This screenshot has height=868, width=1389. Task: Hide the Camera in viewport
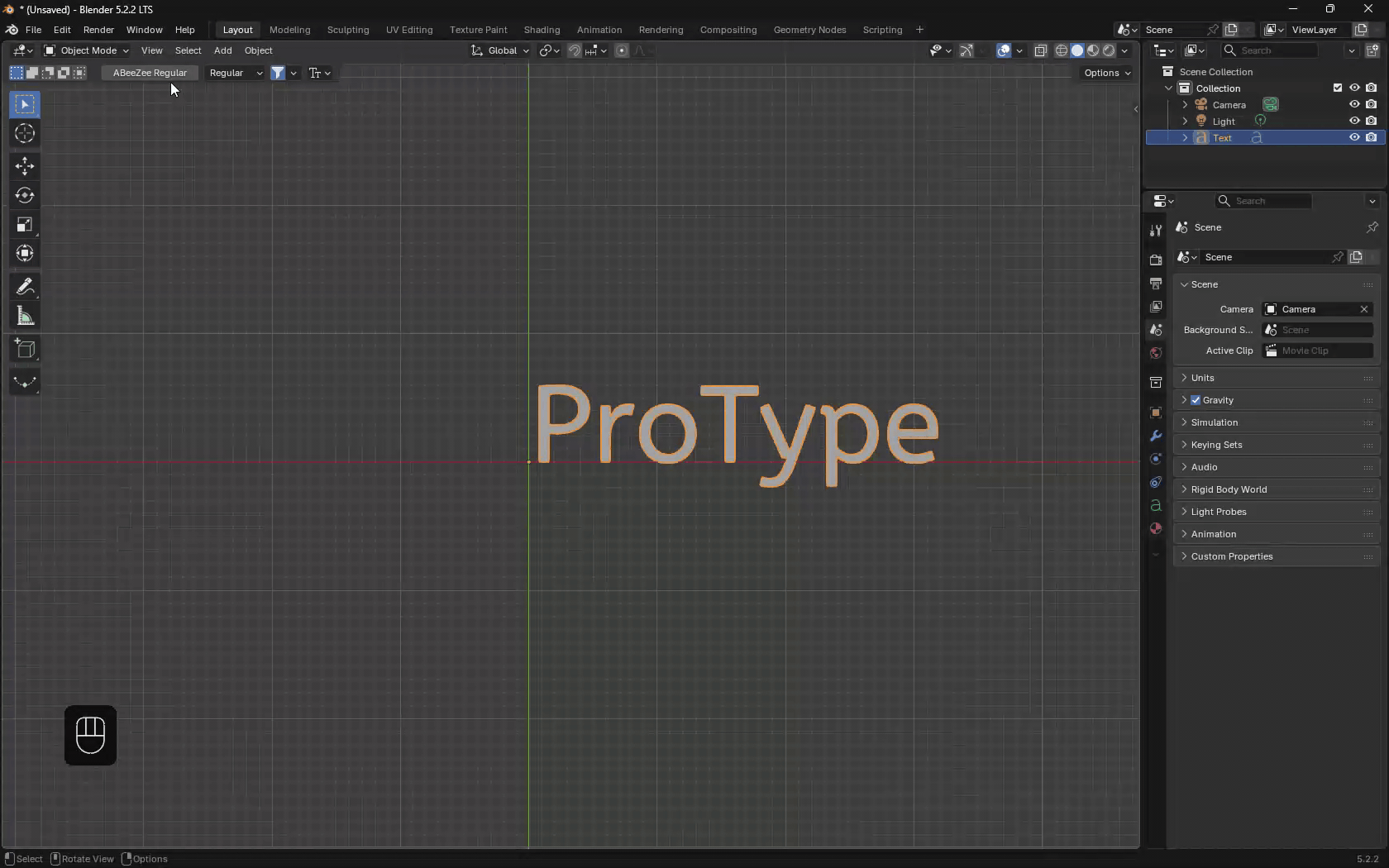(x=1354, y=105)
